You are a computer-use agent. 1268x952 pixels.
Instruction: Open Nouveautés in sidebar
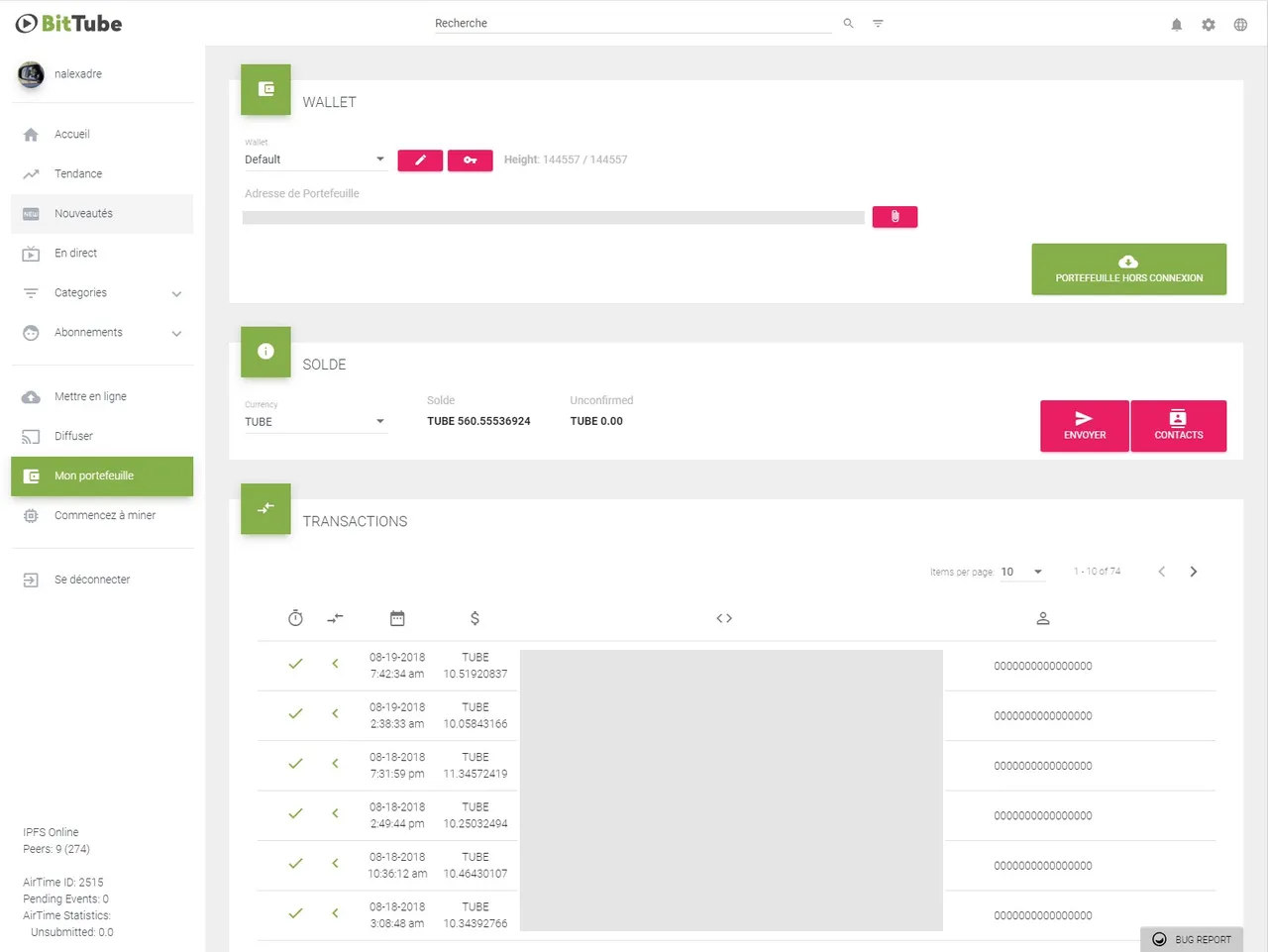102,214
